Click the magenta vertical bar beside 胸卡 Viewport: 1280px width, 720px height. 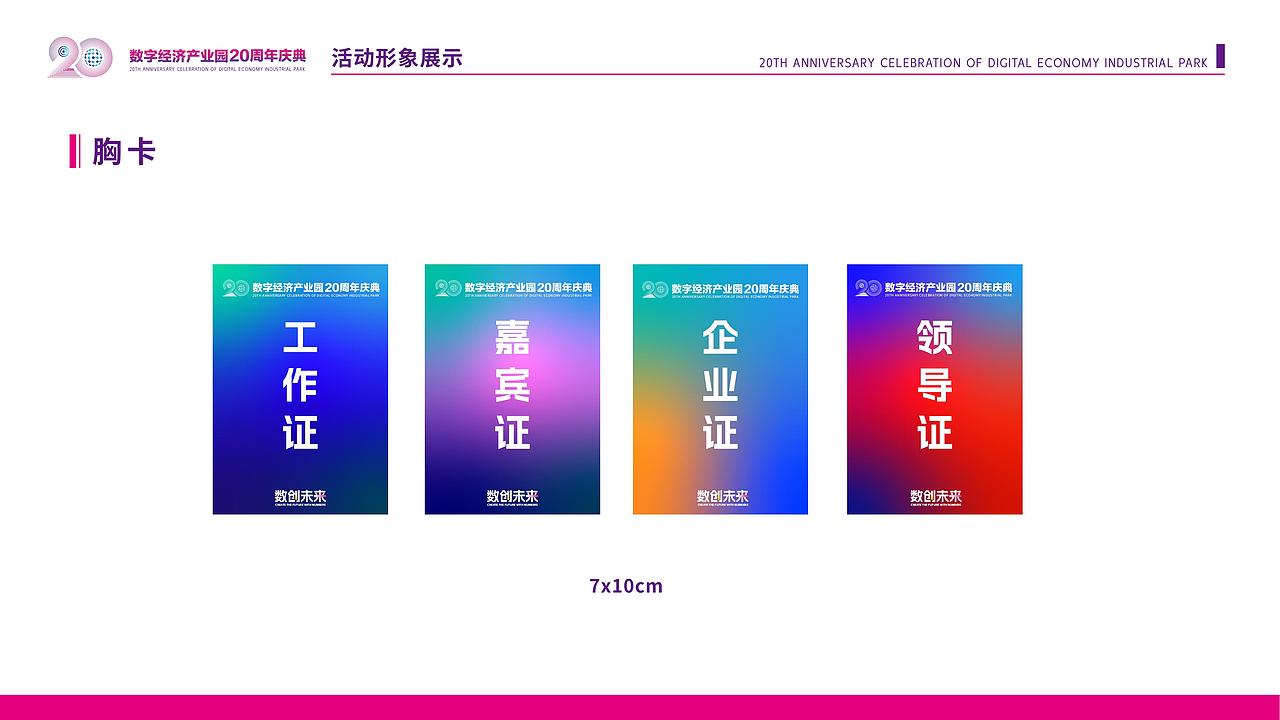coord(74,151)
